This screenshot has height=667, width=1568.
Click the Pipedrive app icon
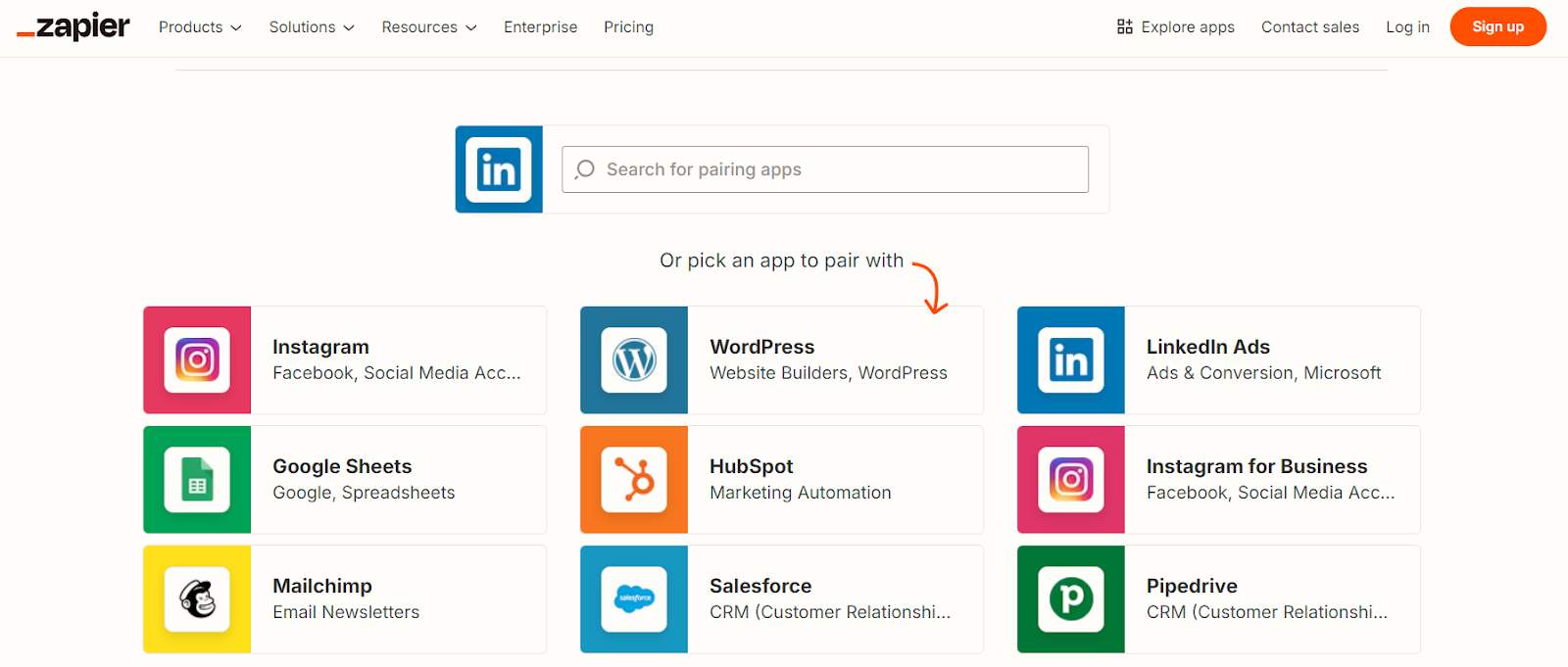pyautogui.click(x=1071, y=599)
